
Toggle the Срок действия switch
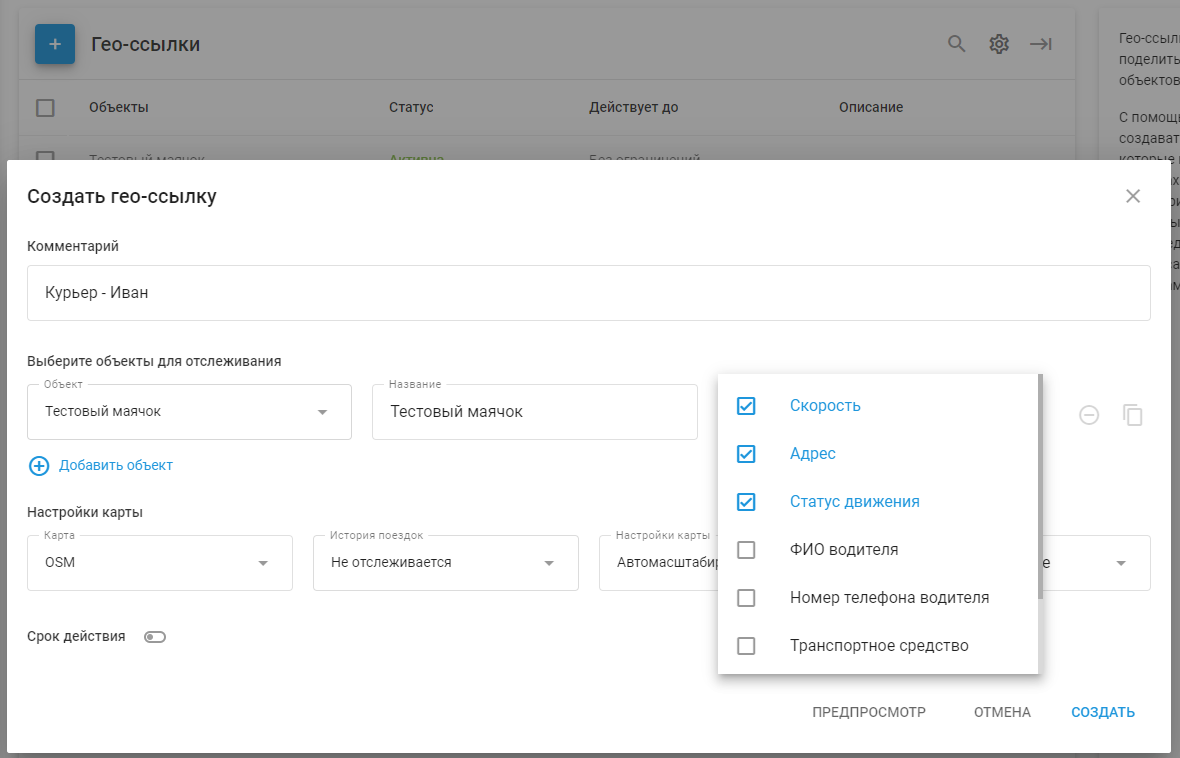pyautogui.click(x=155, y=638)
